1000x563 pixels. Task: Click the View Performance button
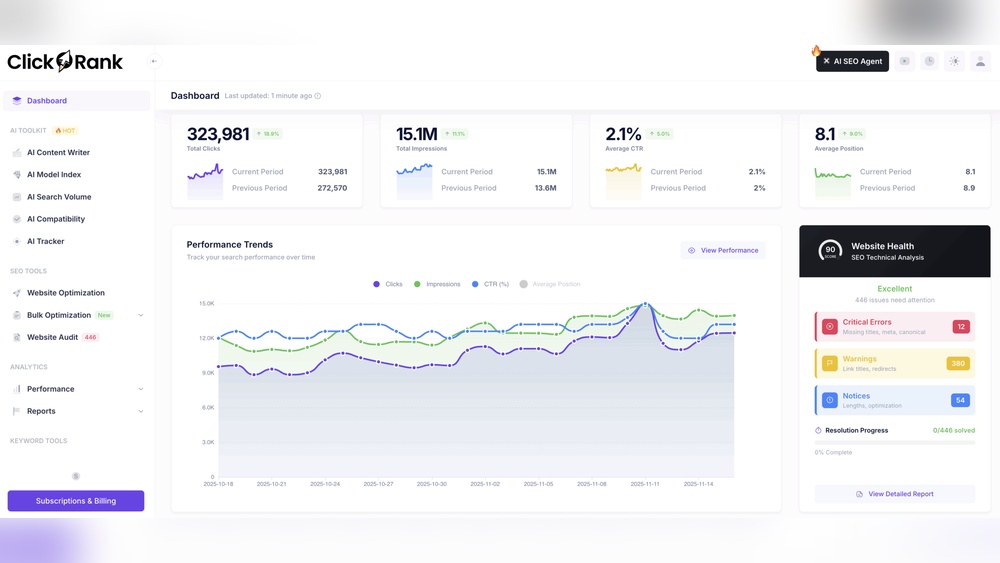tap(723, 250)
